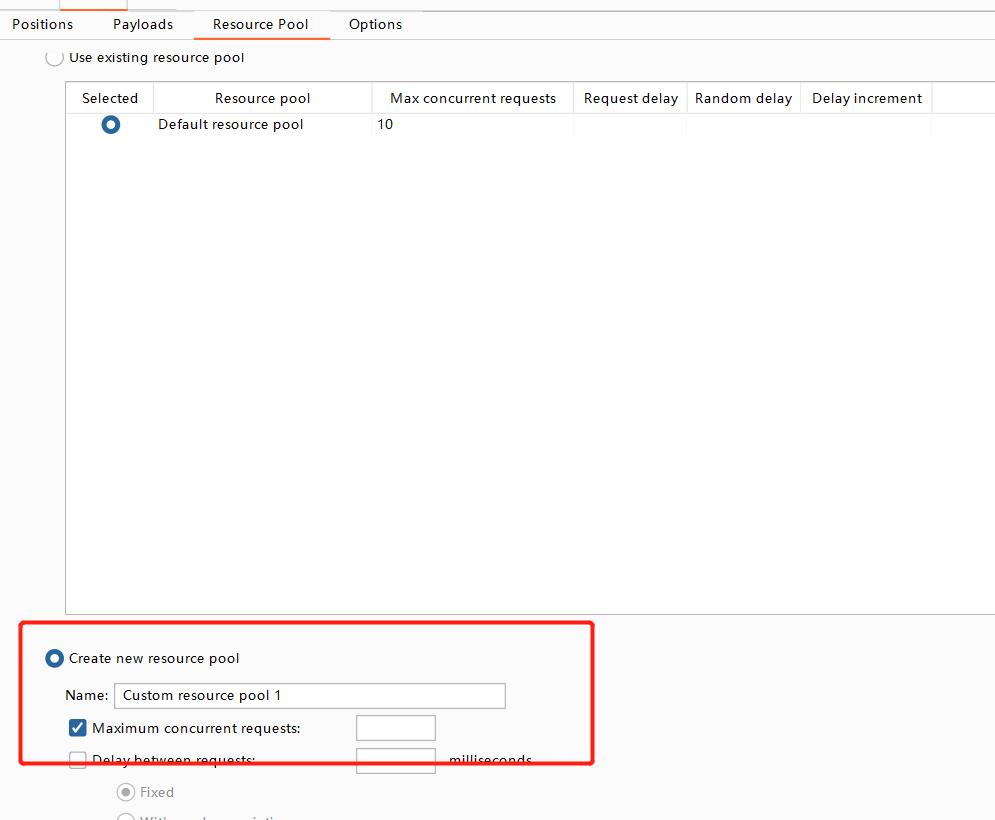Select the Resource Pool tab
This screenshot has width=995, height=820.
point(260,24)
